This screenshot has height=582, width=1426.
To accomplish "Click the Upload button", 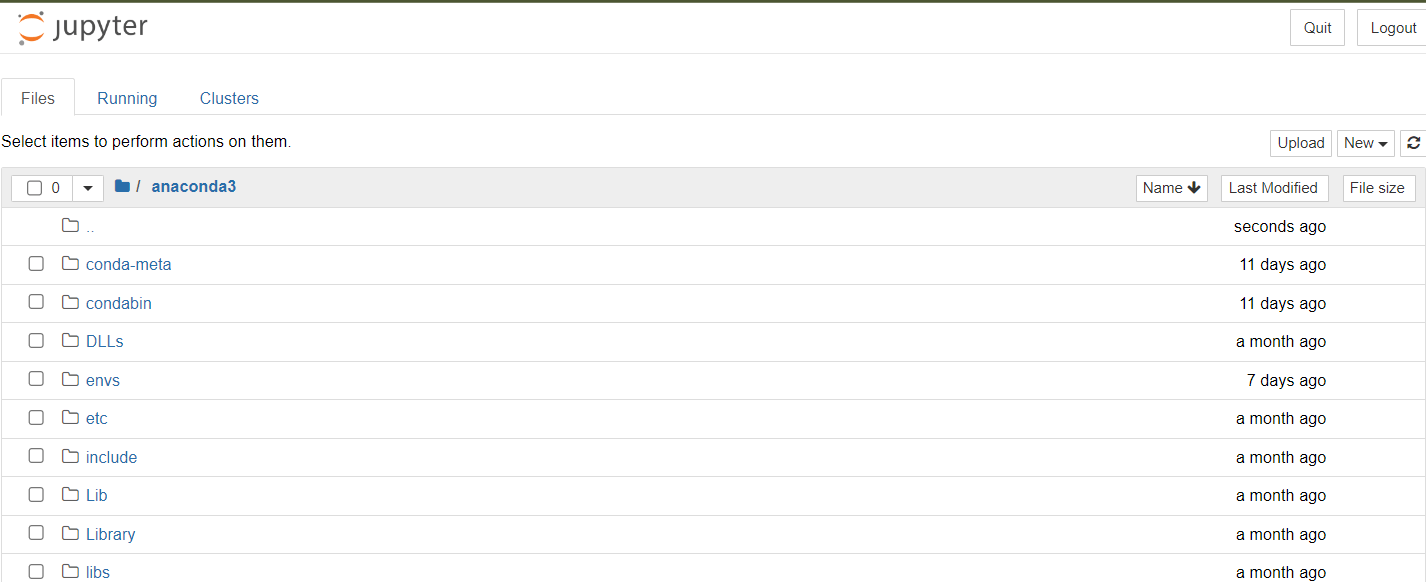I will click(1300, 143).
